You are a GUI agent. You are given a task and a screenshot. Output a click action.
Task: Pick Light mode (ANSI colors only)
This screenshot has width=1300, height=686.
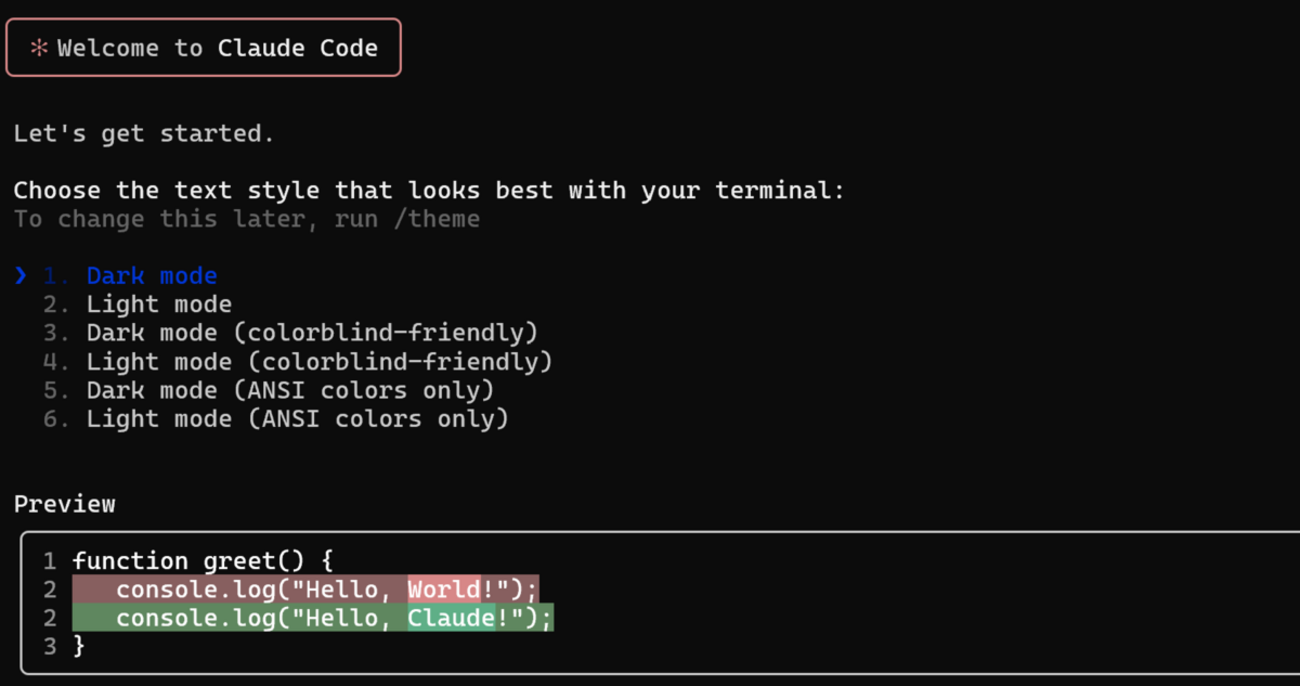[296, 418]
